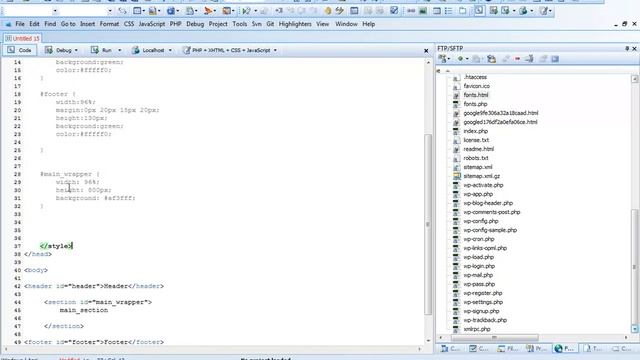Open the Format menu
The height and width of the screenshot is (360, 640).
[109, 24]
